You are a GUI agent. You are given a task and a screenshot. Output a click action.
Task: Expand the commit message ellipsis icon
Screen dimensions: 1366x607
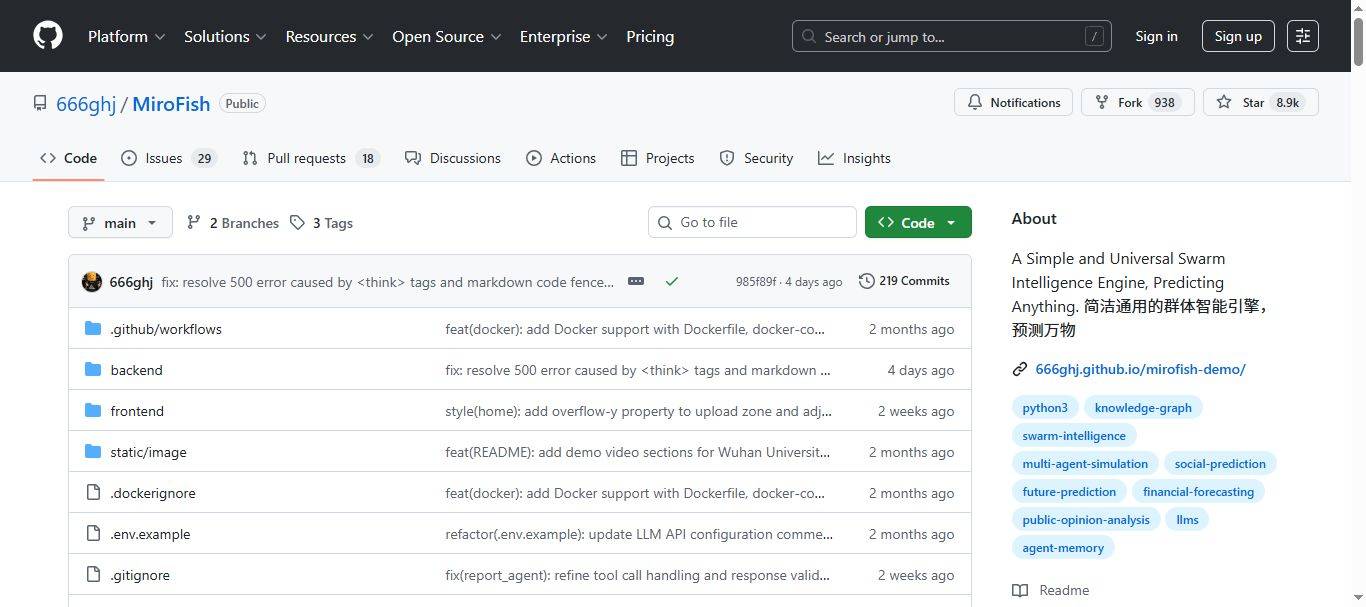pos(636,281)
